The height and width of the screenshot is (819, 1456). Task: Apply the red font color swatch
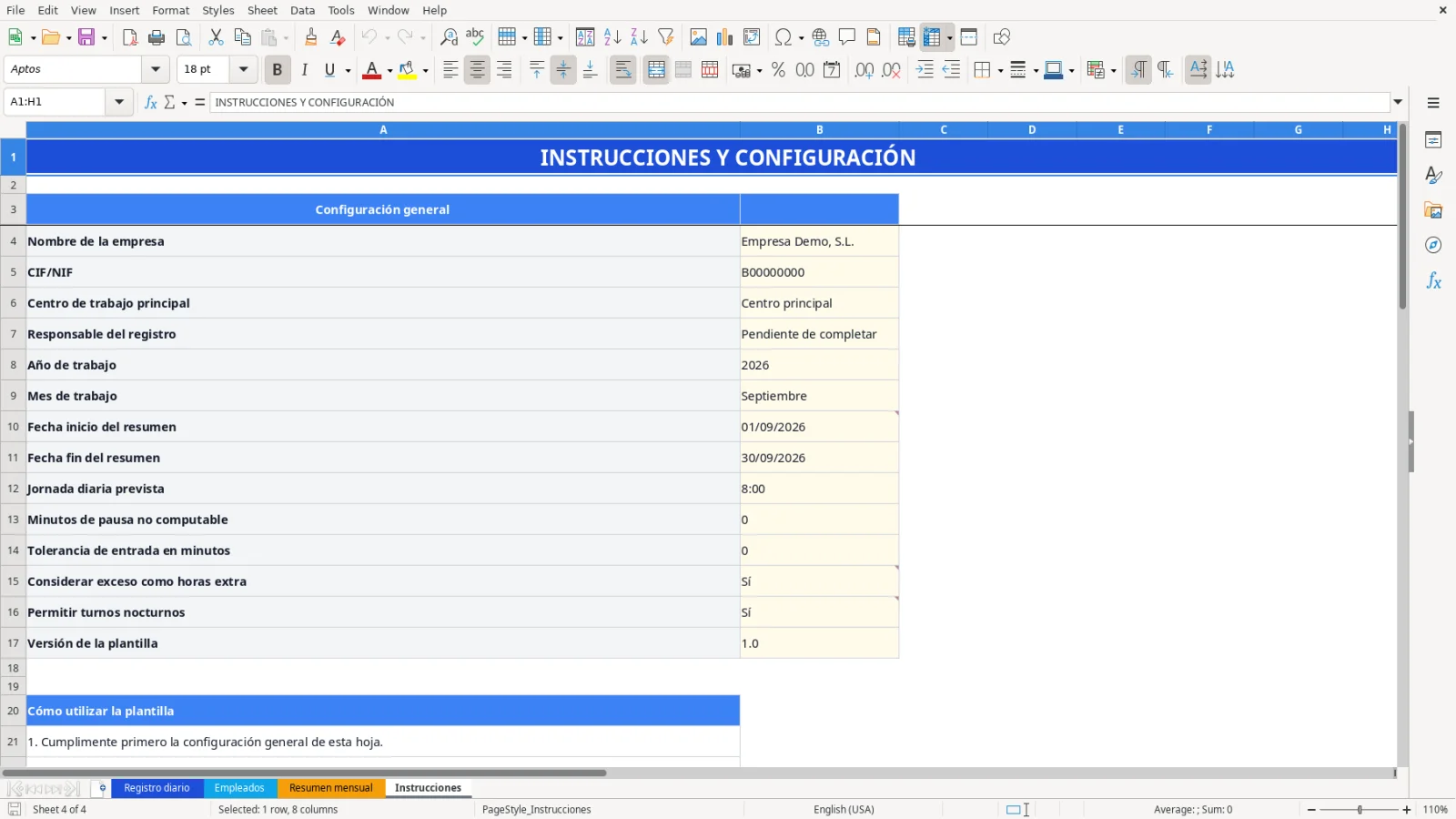371,70
